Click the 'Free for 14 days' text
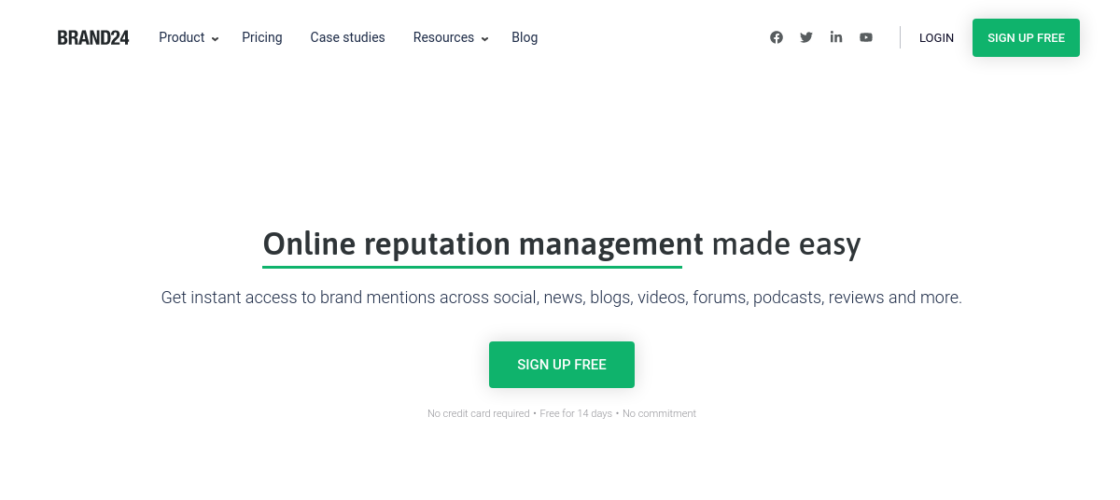1120x500 pixels. [x=576, y=414]
